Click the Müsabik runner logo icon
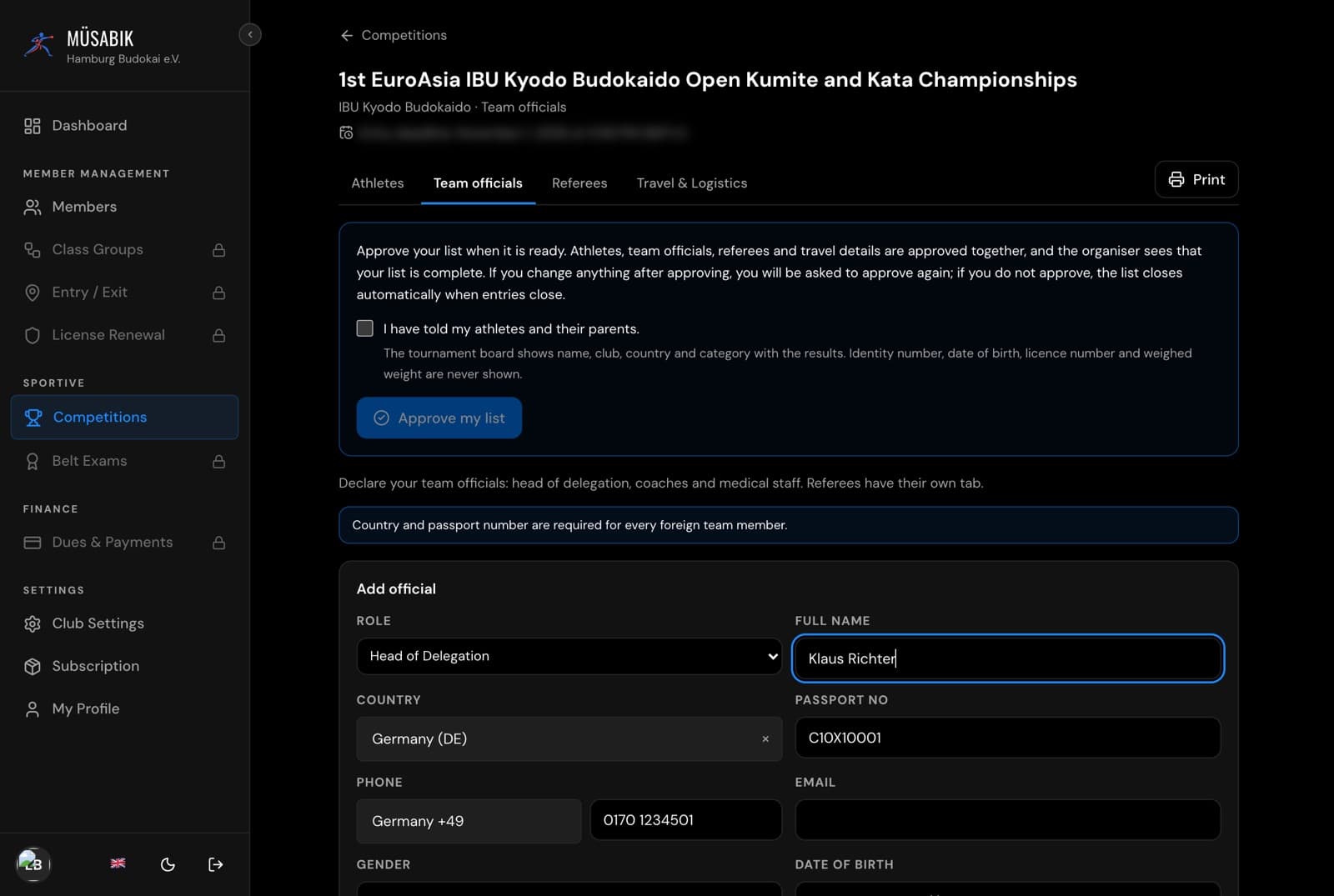This screenshot has height=896, width=1334. coord(38,44)
